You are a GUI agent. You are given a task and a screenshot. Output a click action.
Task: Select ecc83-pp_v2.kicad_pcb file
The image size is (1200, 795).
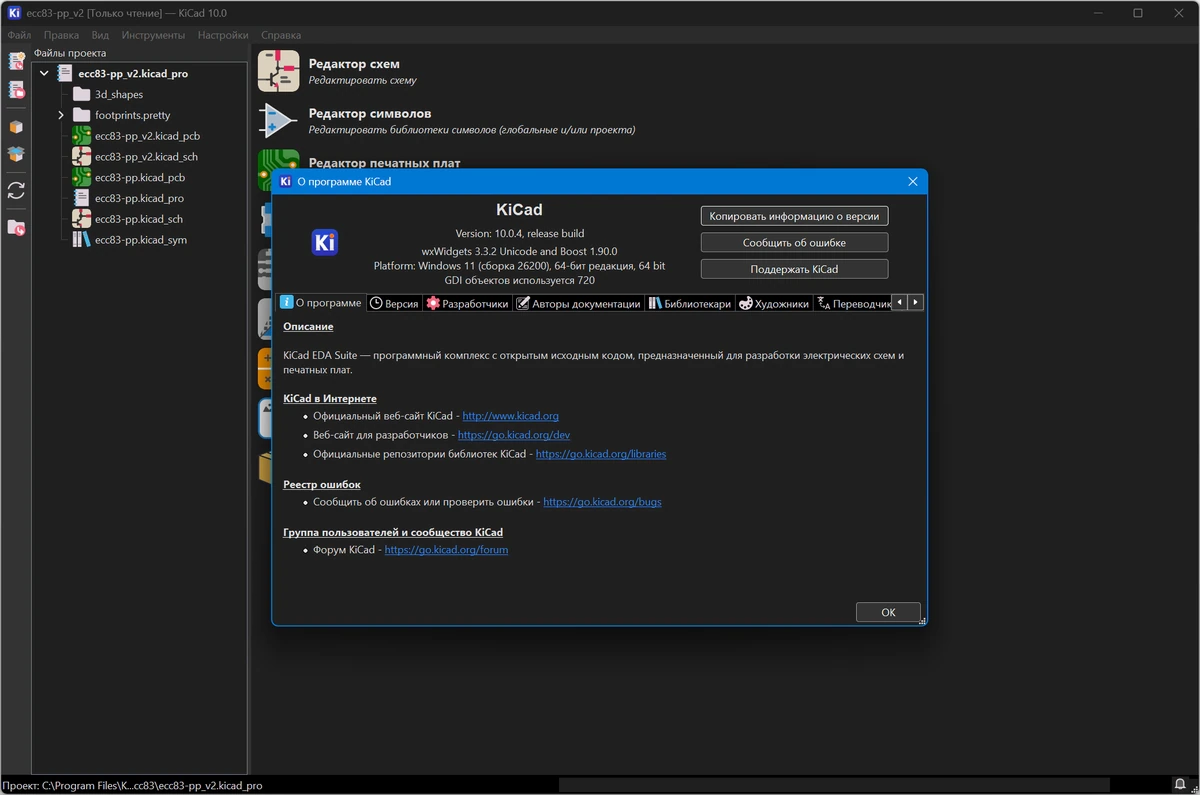(148, 136)
